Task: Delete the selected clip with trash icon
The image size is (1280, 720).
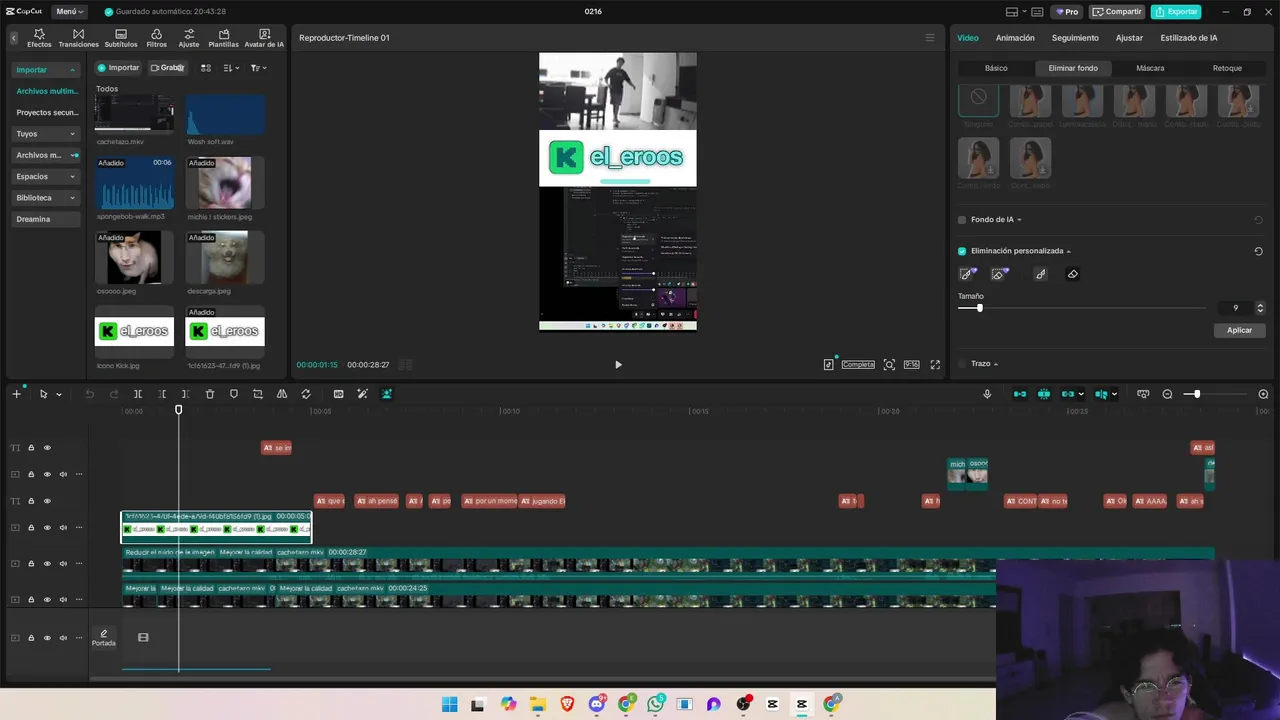Action: (x=210, y=394)
